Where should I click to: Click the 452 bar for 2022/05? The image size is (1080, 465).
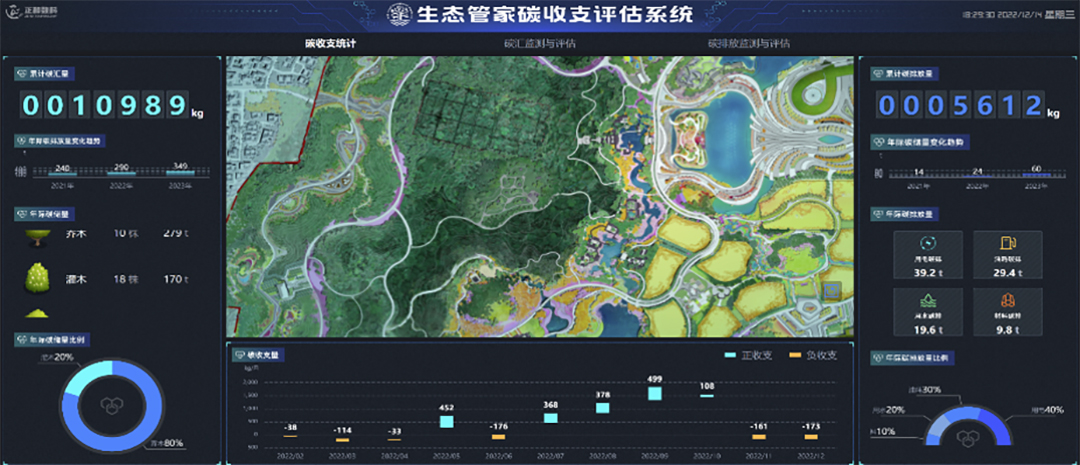446,421
